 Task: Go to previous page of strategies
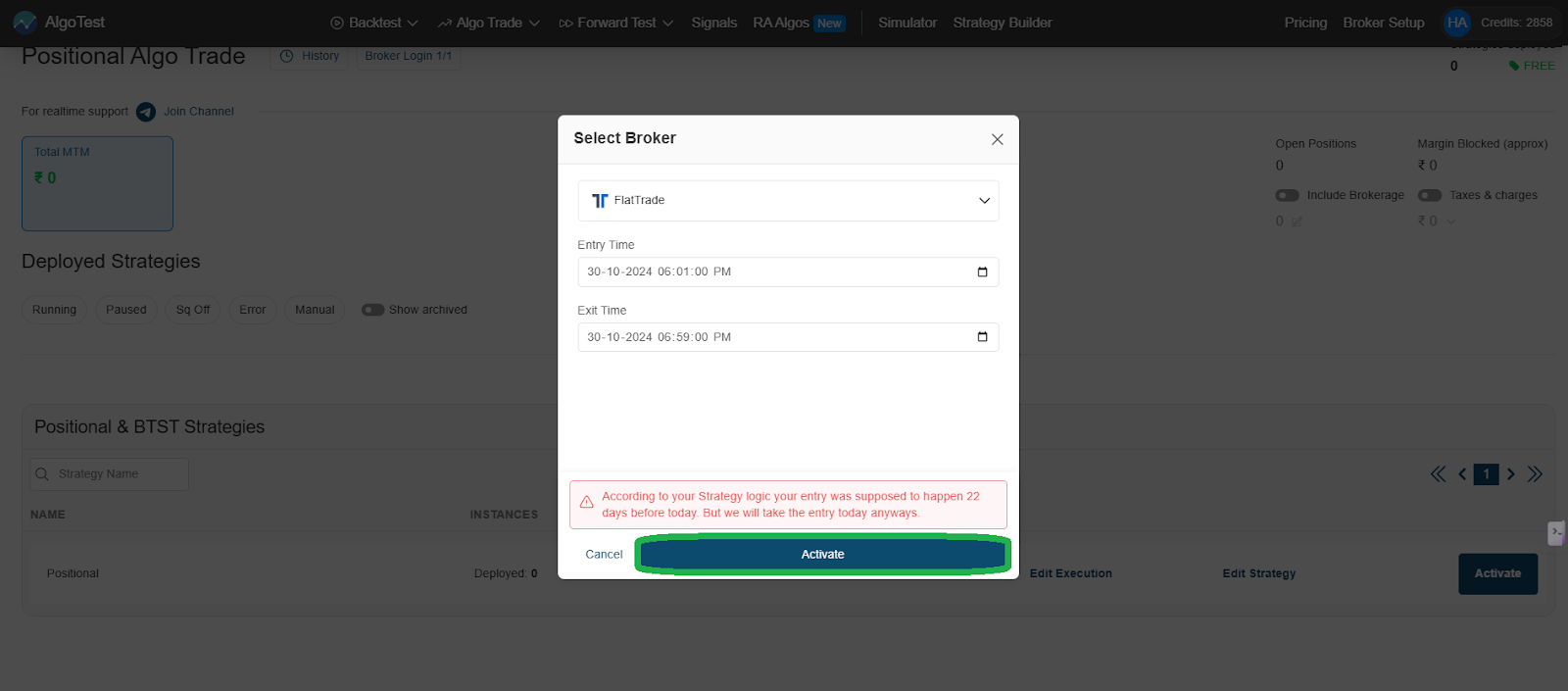pyautogui.click(x=1462, y=474)
